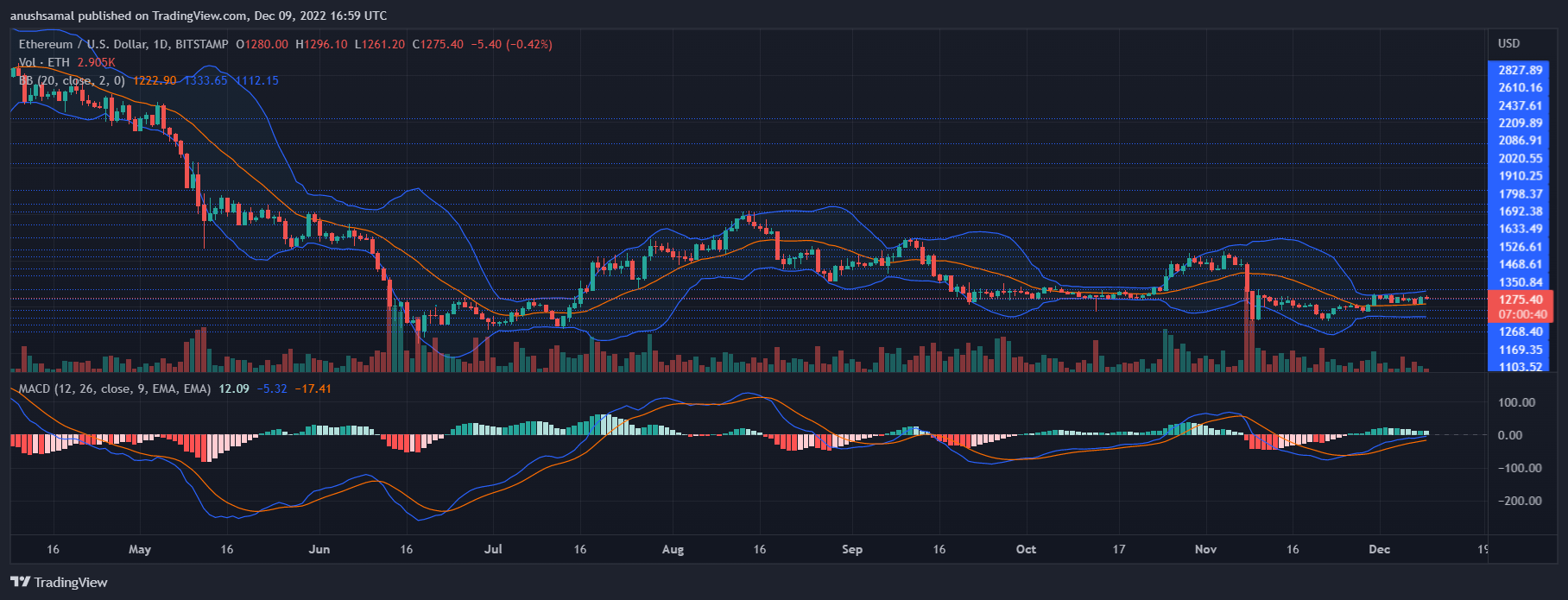Click the 1103.52 price level label

(x=1520, y=367)
